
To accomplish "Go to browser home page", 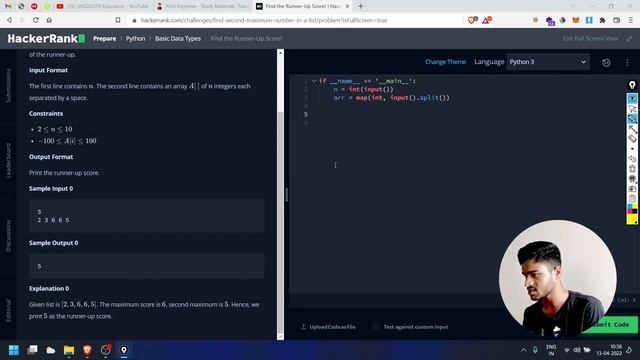I will point(49,20).
